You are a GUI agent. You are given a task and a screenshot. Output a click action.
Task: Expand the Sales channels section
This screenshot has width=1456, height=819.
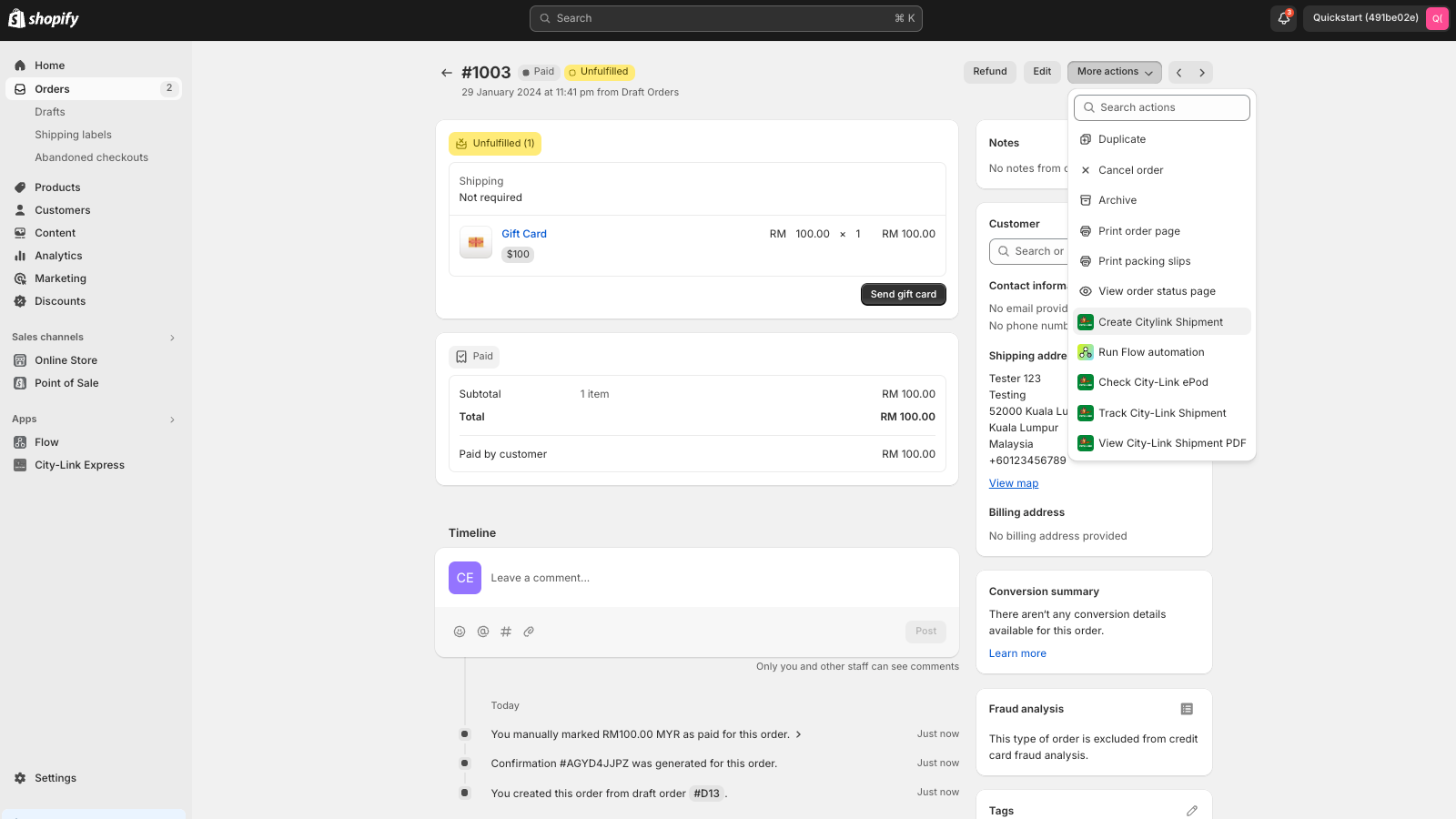[x=172, y=338]
